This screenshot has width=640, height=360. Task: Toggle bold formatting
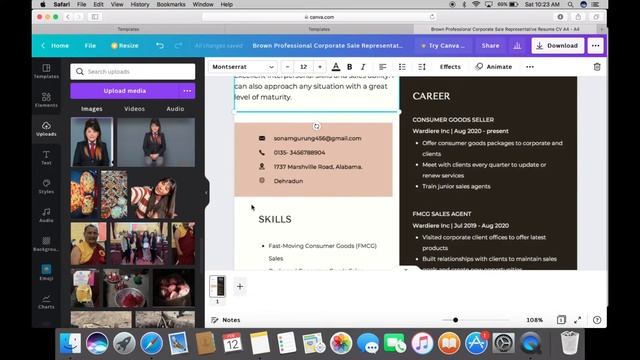(349, 67)
